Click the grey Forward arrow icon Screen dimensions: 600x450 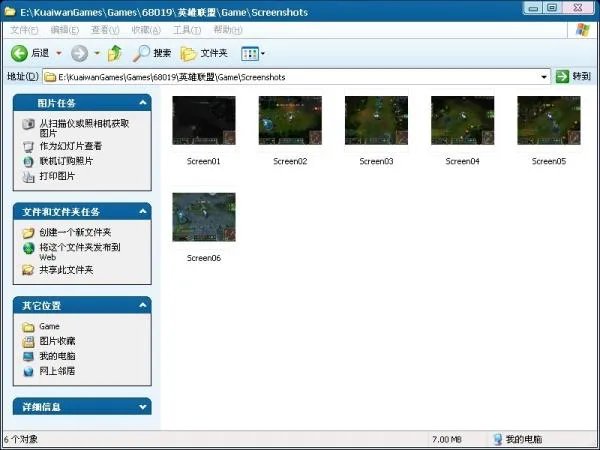tap(80, 53)
